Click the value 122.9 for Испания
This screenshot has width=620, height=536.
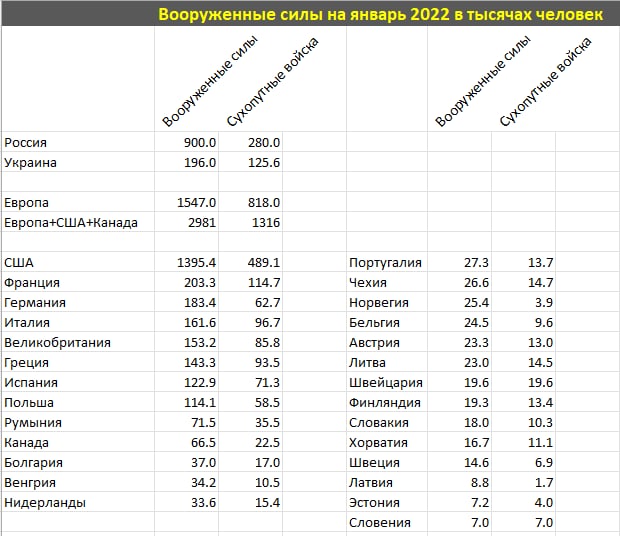click(x=200, y=383)
